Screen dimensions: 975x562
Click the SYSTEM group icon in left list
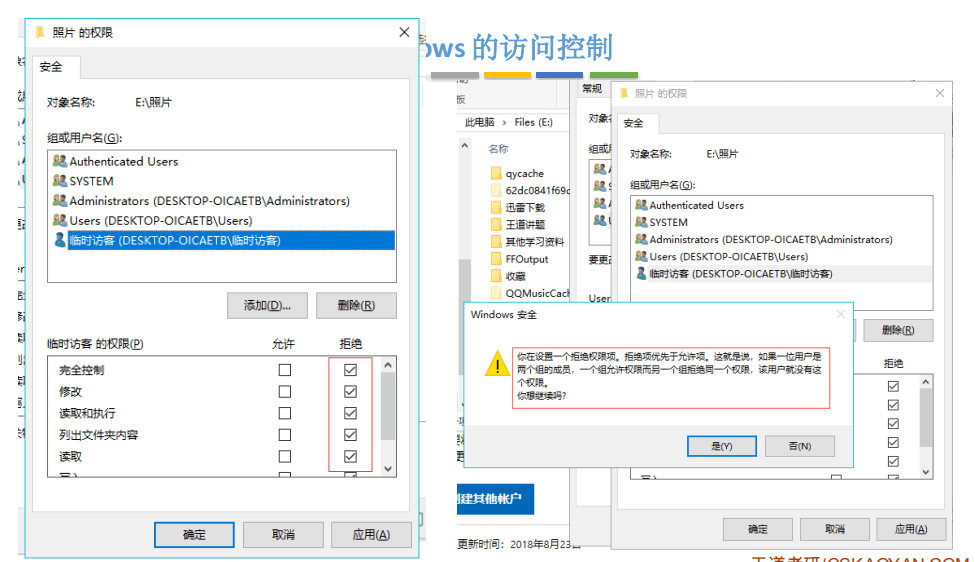(x=60, y=181)
